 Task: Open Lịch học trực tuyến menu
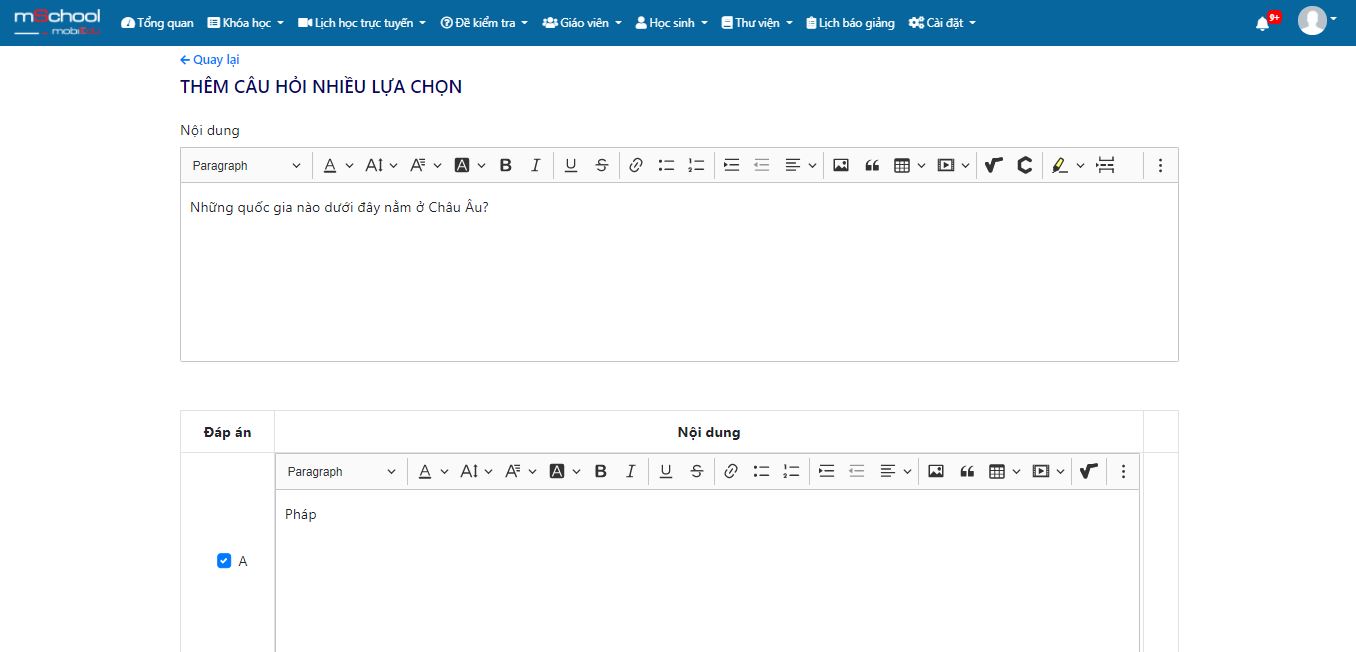[362, 23]
